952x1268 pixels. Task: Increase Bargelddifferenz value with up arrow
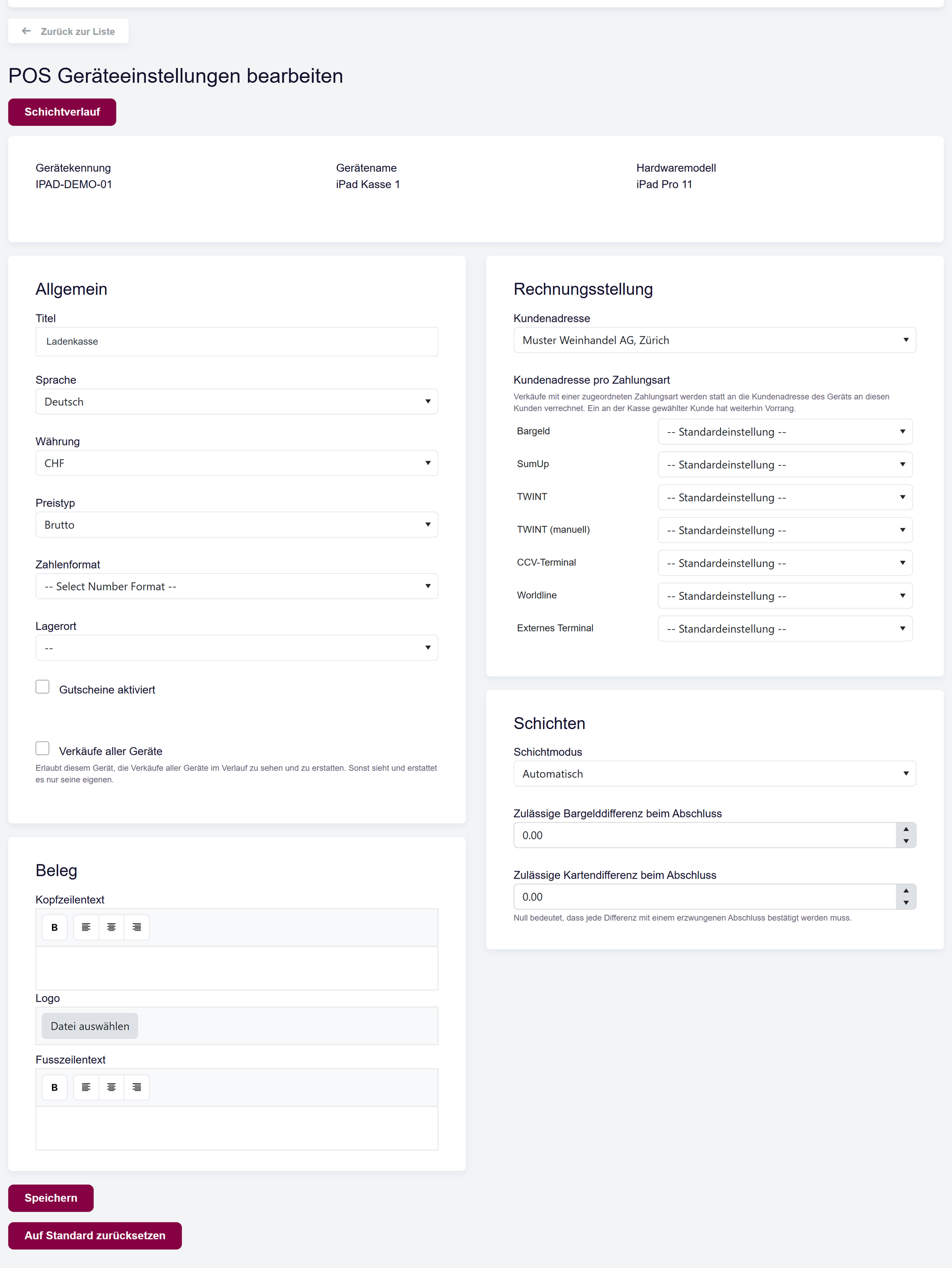coord(905,829)
